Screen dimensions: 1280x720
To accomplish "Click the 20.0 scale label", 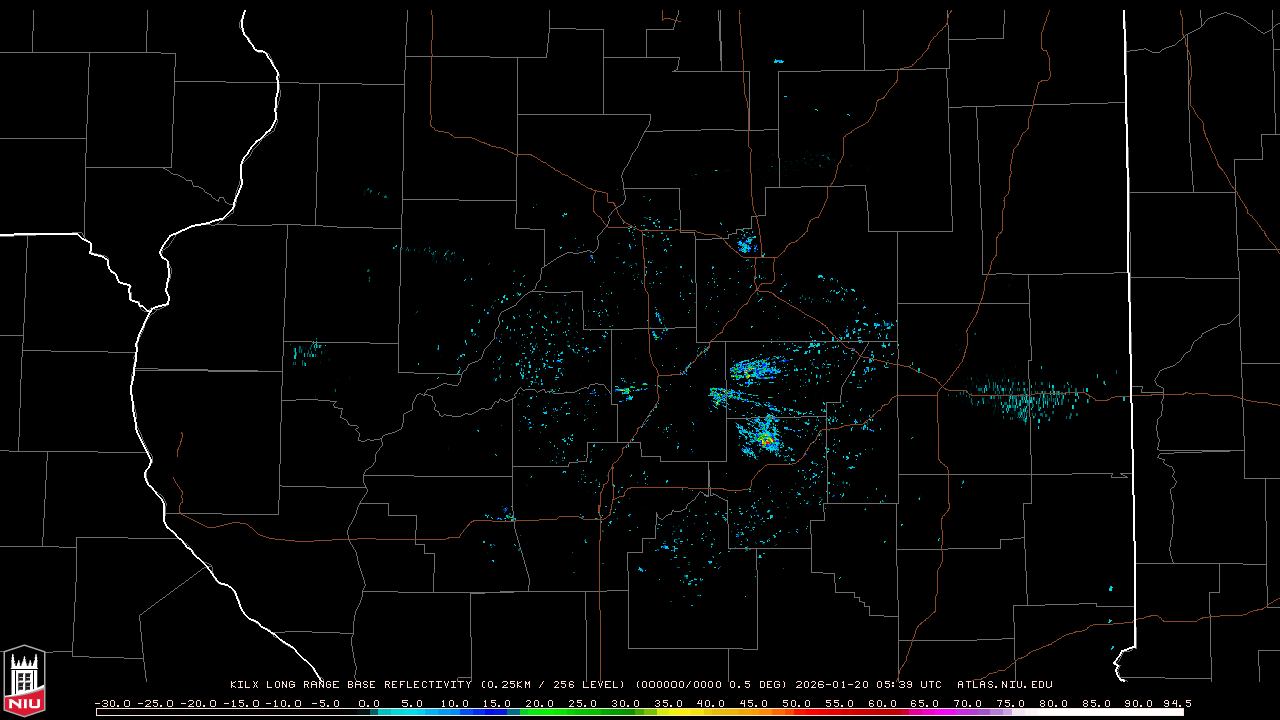I will pos(539,704).
